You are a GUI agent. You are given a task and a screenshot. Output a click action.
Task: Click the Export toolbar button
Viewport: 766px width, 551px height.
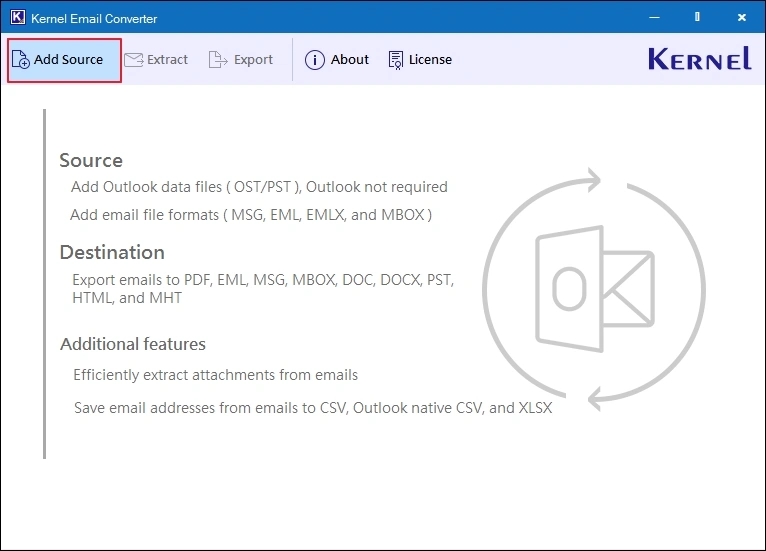240,60
